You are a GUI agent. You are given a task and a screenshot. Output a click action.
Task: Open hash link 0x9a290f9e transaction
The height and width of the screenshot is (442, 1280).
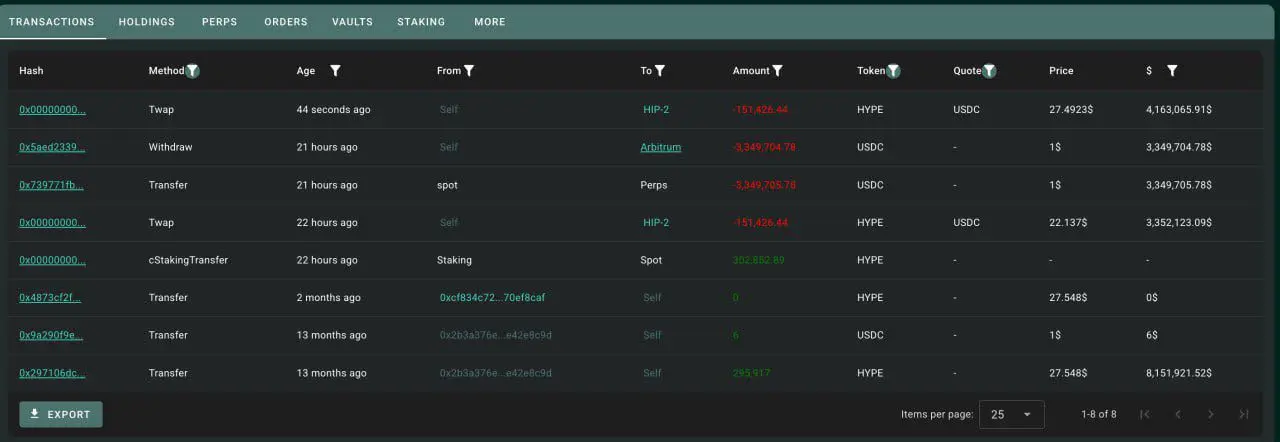[51, 335]
